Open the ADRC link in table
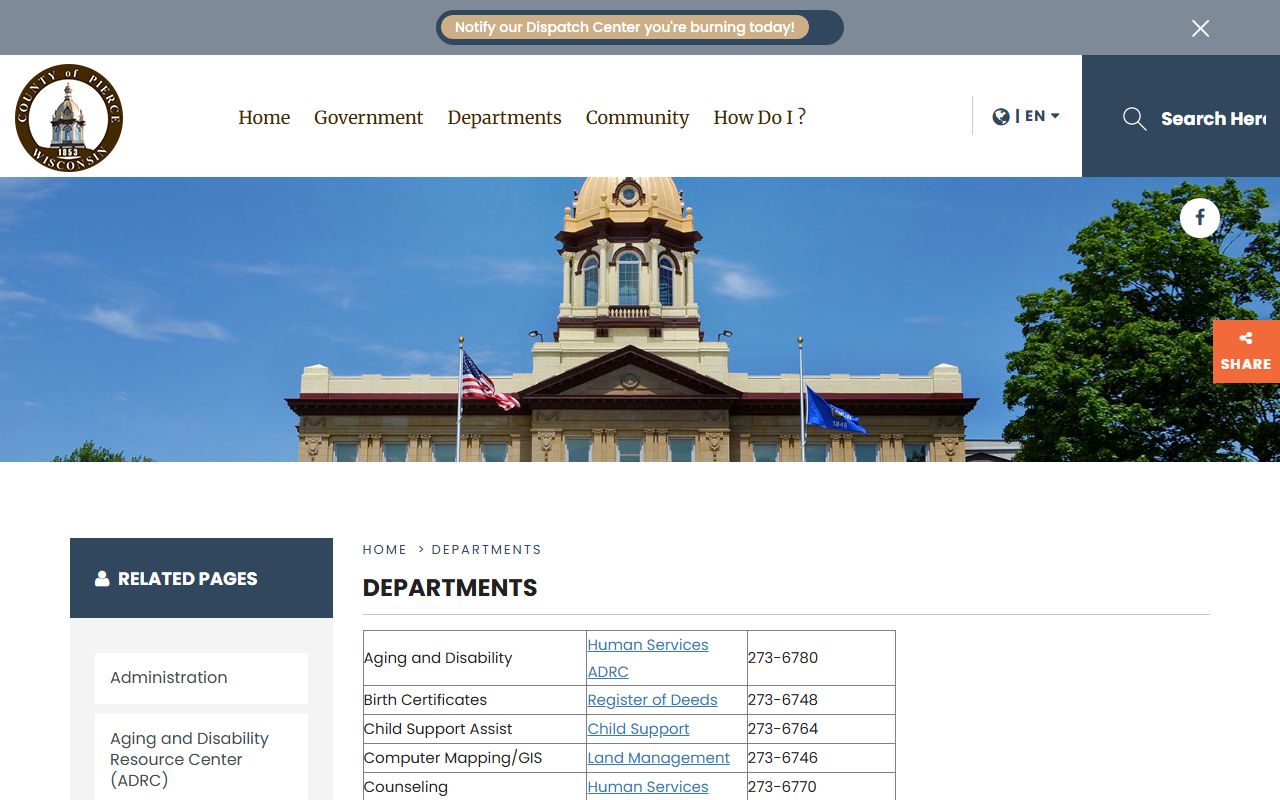 coord(608,672)
